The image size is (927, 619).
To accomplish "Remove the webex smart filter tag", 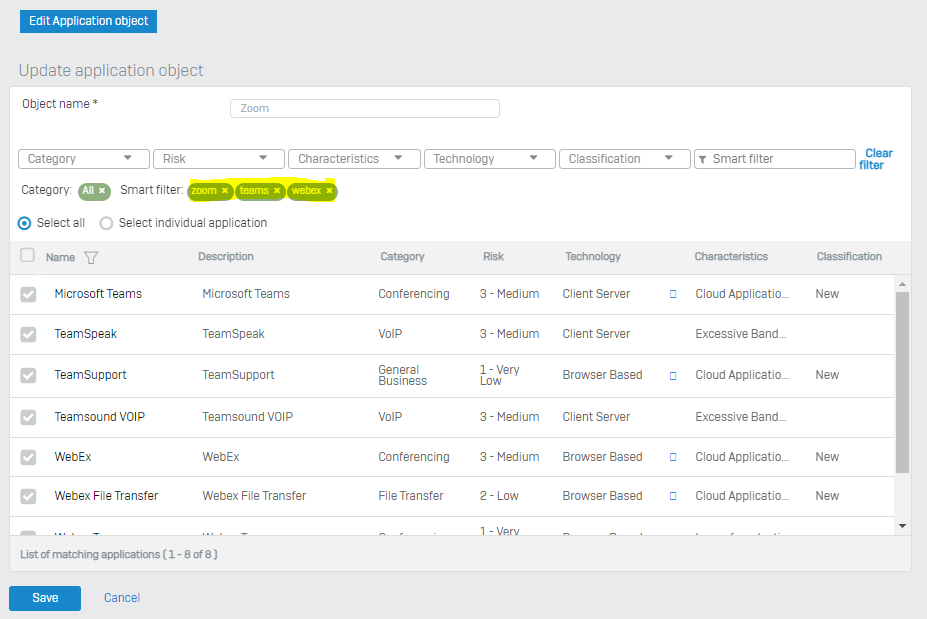I will coord(329,190).
